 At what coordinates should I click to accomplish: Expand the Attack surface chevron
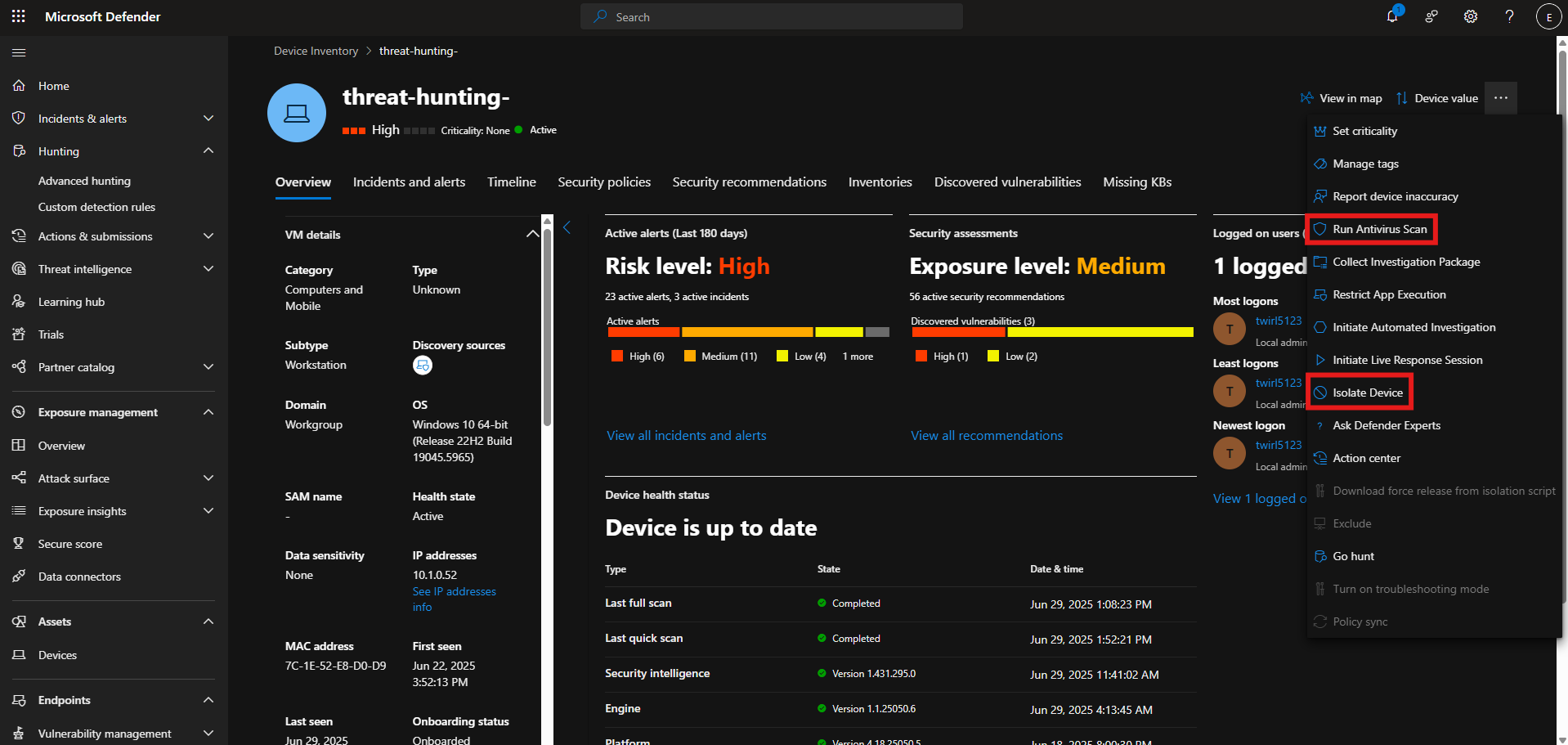(x=208, y=478)
